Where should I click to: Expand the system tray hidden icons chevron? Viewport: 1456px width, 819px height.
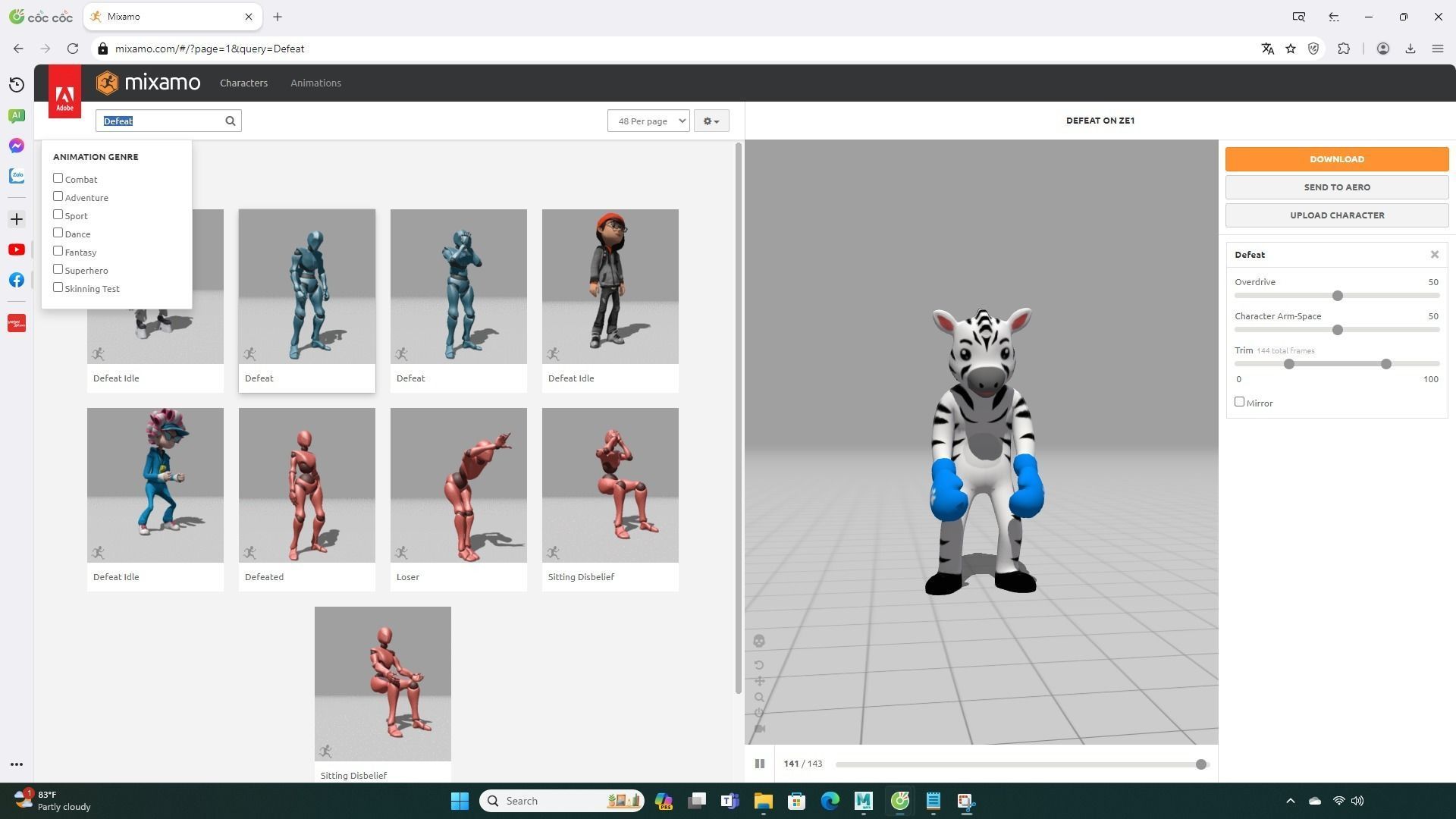tap(1290, 801)
